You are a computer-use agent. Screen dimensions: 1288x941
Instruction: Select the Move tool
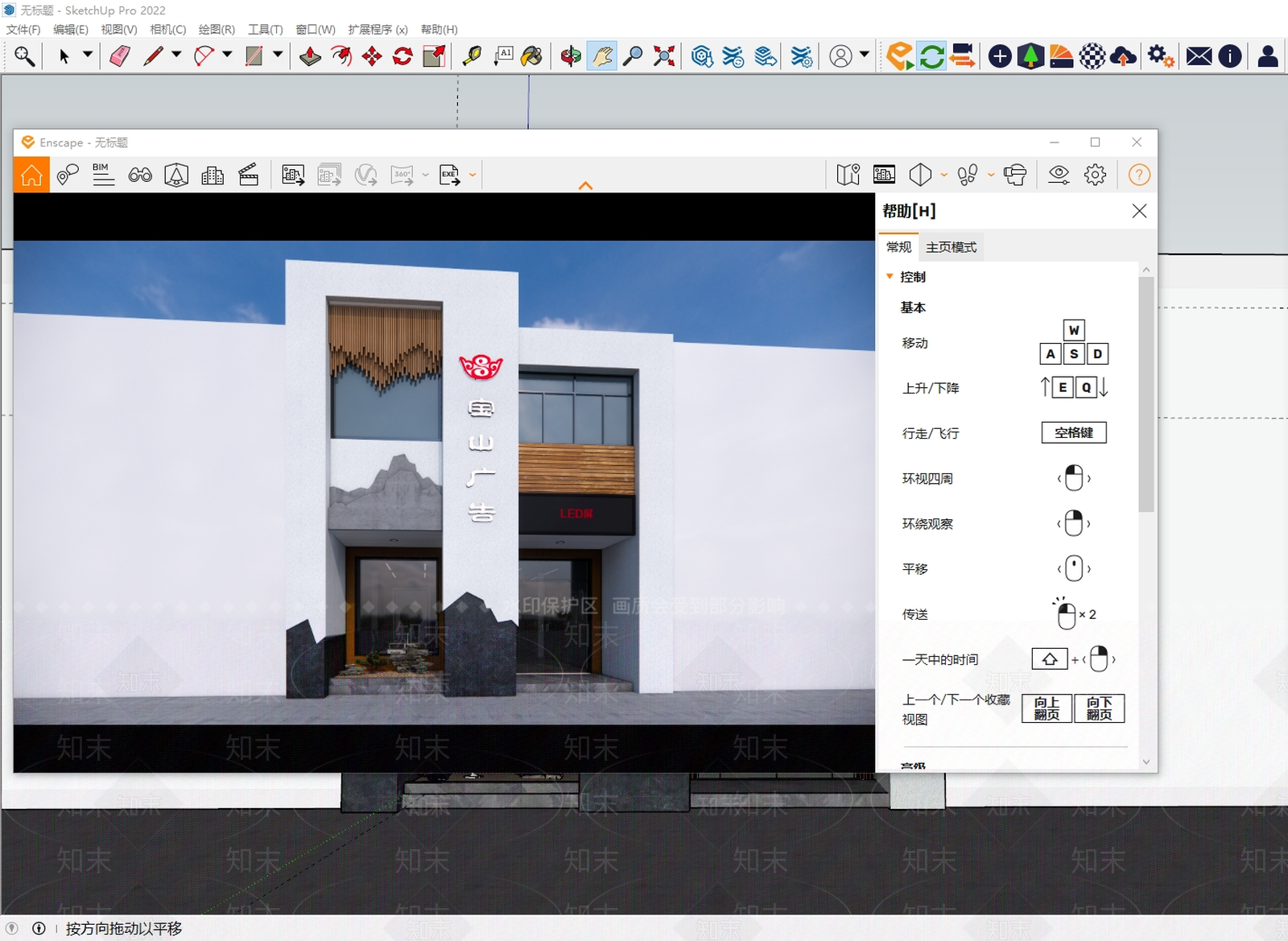pyautogui.click(x=372, y=56)
